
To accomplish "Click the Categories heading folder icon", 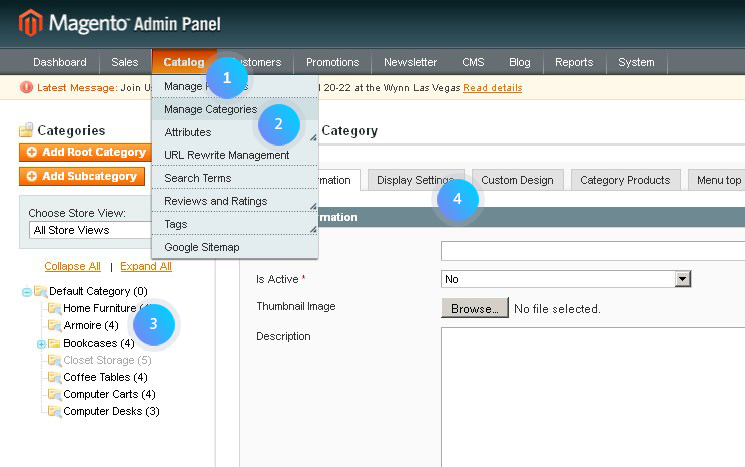I will point(26,130).
